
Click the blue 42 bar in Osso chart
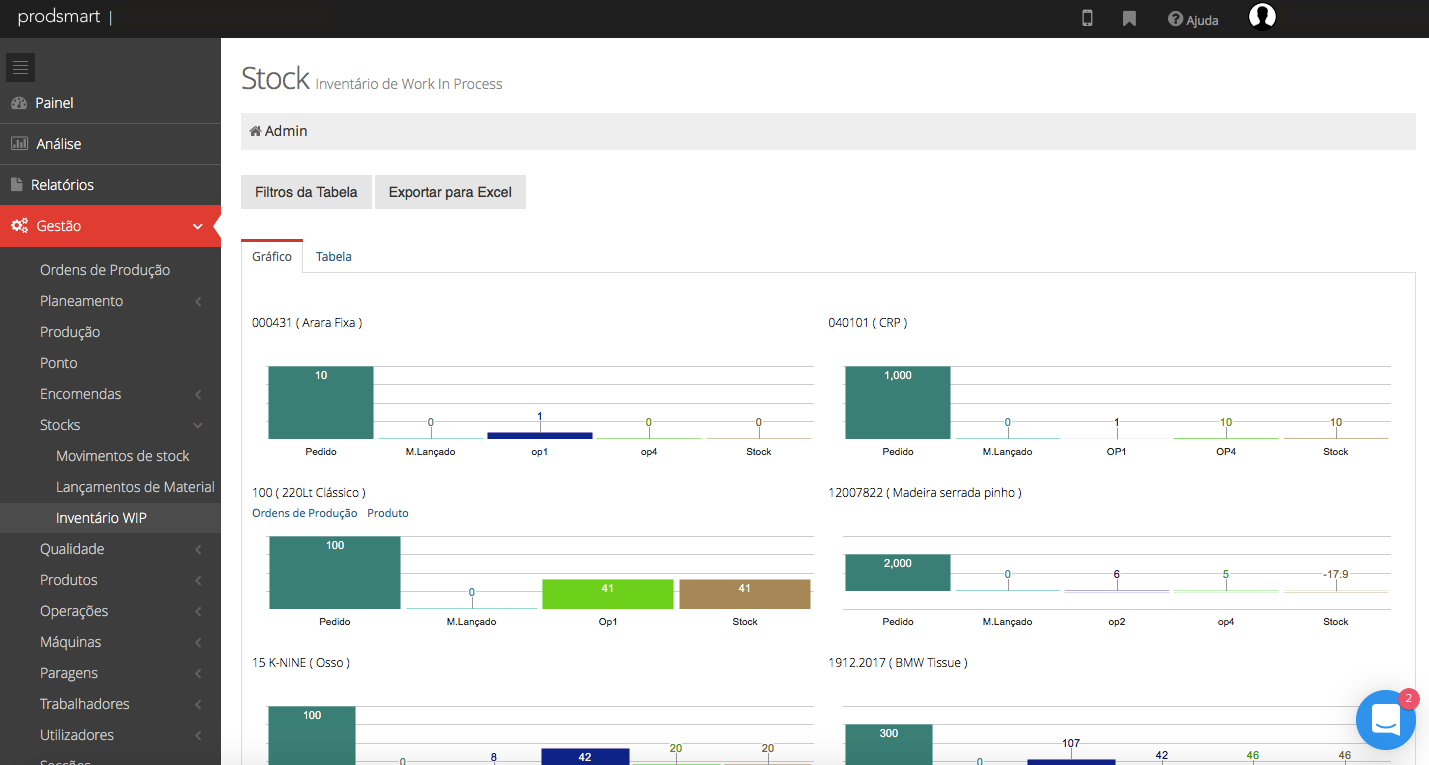(585, 756)
